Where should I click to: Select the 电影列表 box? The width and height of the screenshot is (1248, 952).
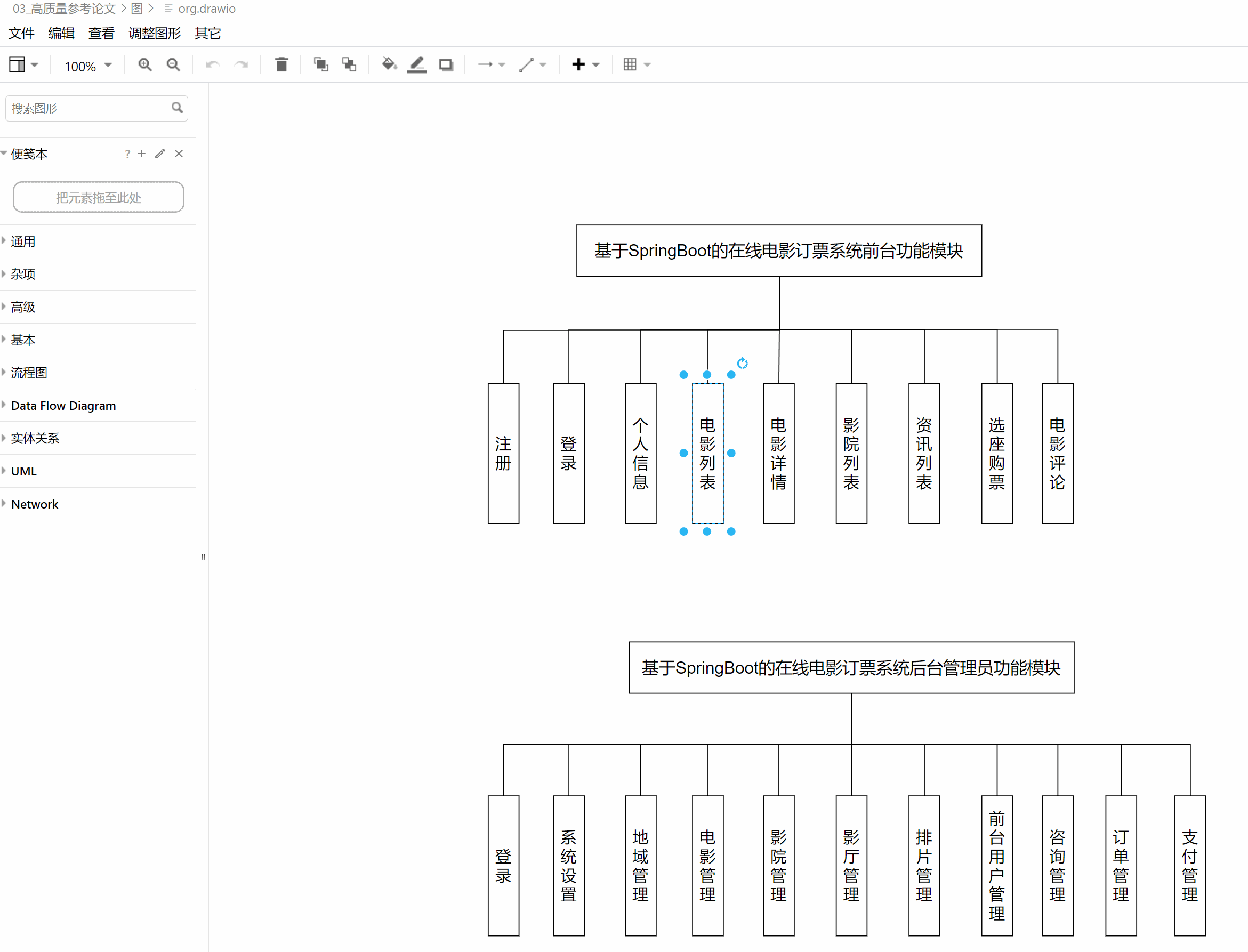[707, 453]
